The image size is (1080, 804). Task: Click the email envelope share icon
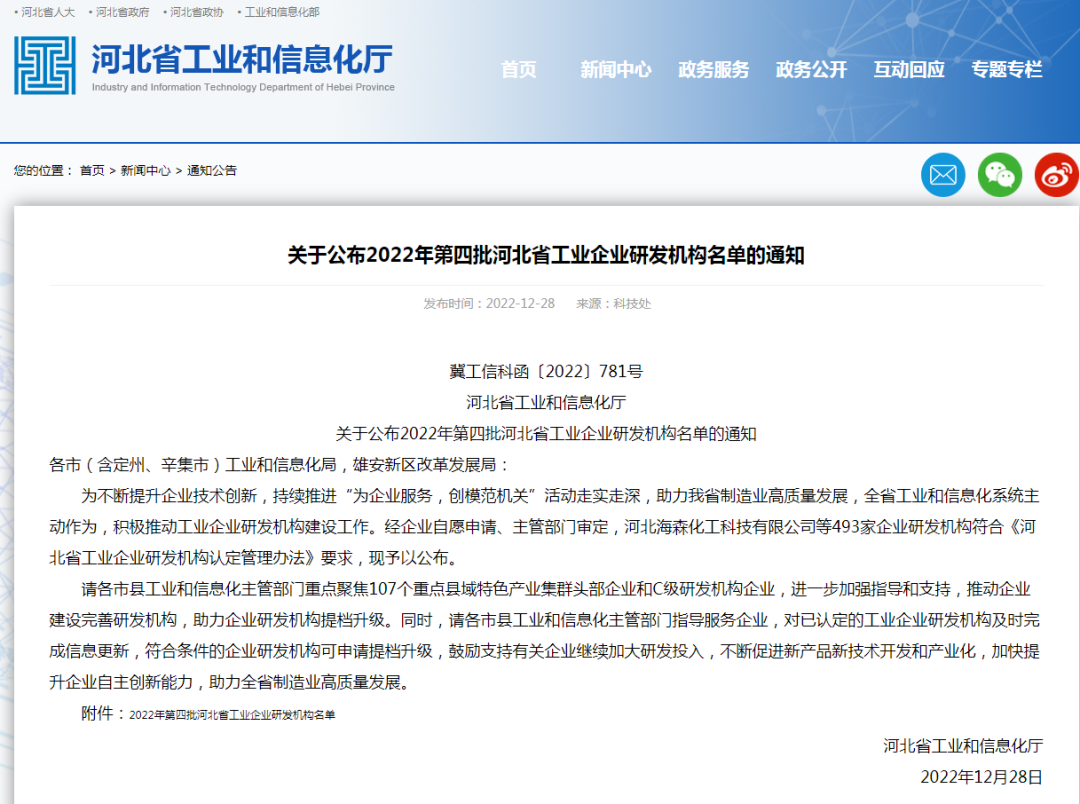(942, 175)
